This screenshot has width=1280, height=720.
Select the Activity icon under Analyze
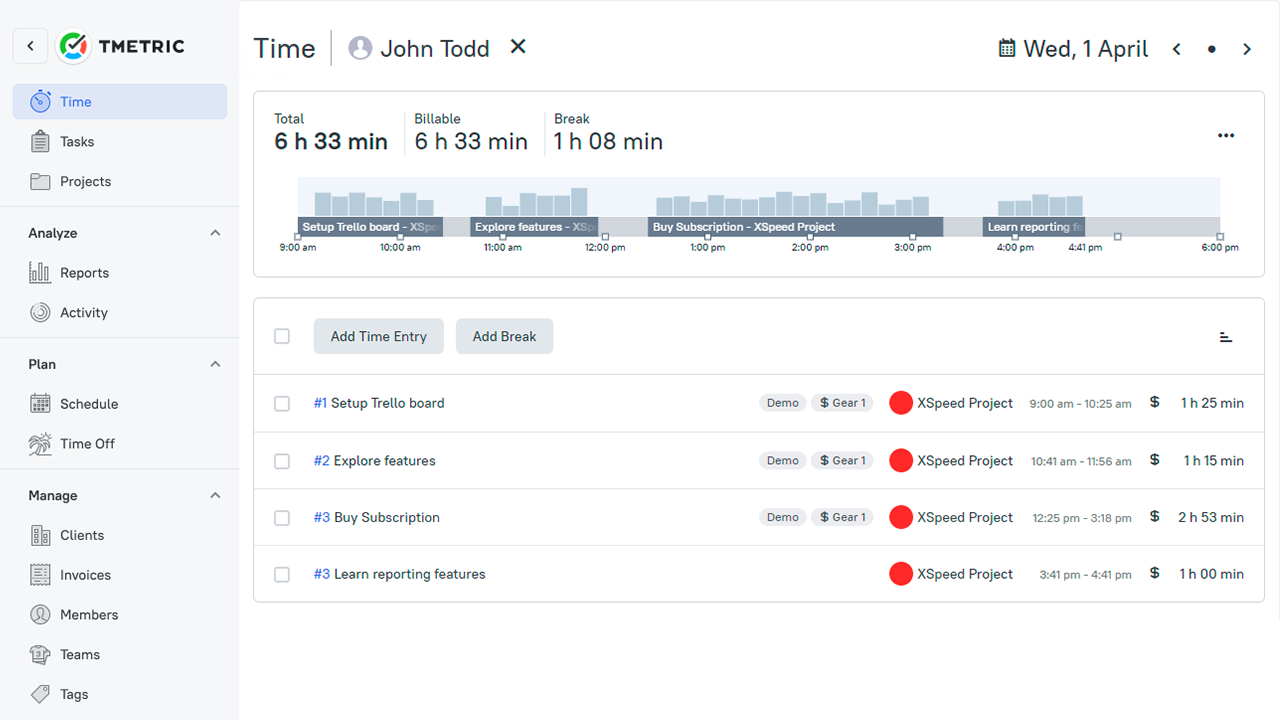[x=38, y=312]
